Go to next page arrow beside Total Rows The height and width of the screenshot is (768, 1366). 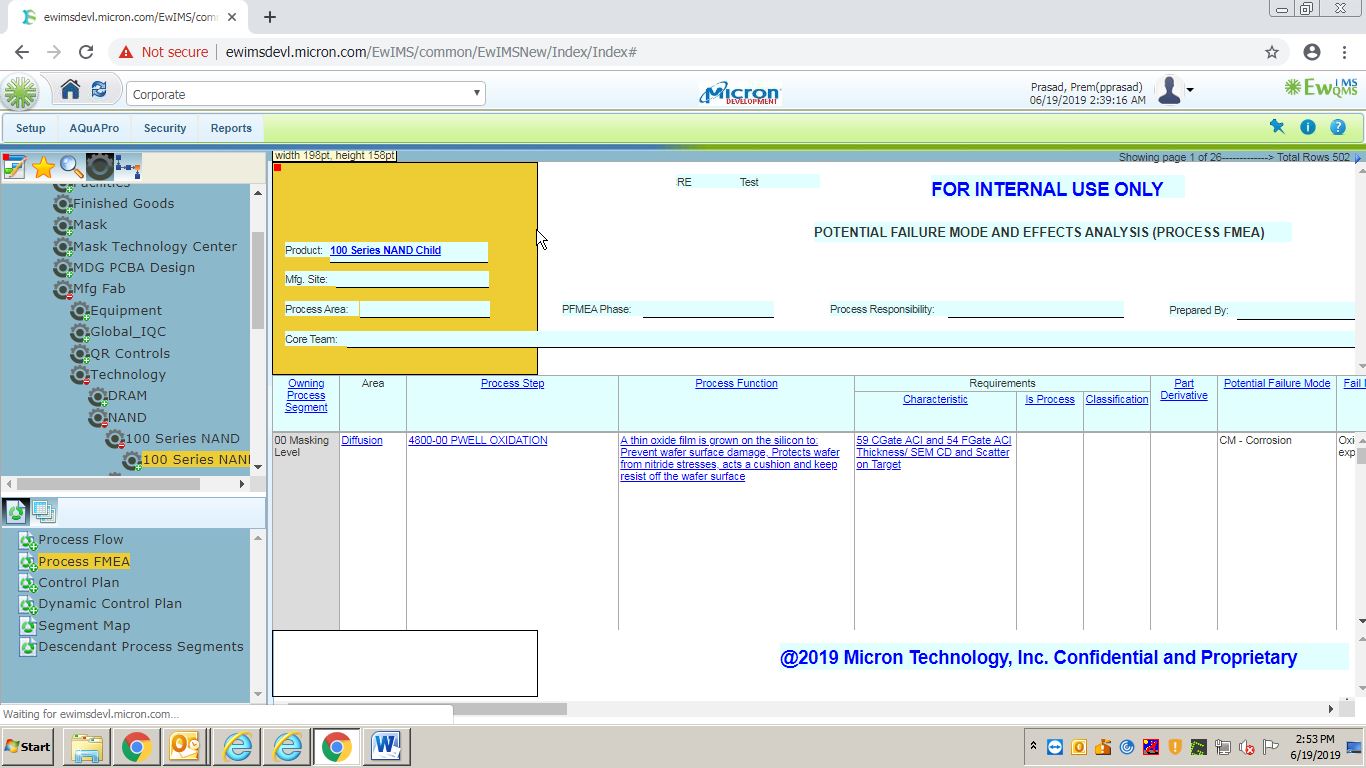click(1358, 157)
